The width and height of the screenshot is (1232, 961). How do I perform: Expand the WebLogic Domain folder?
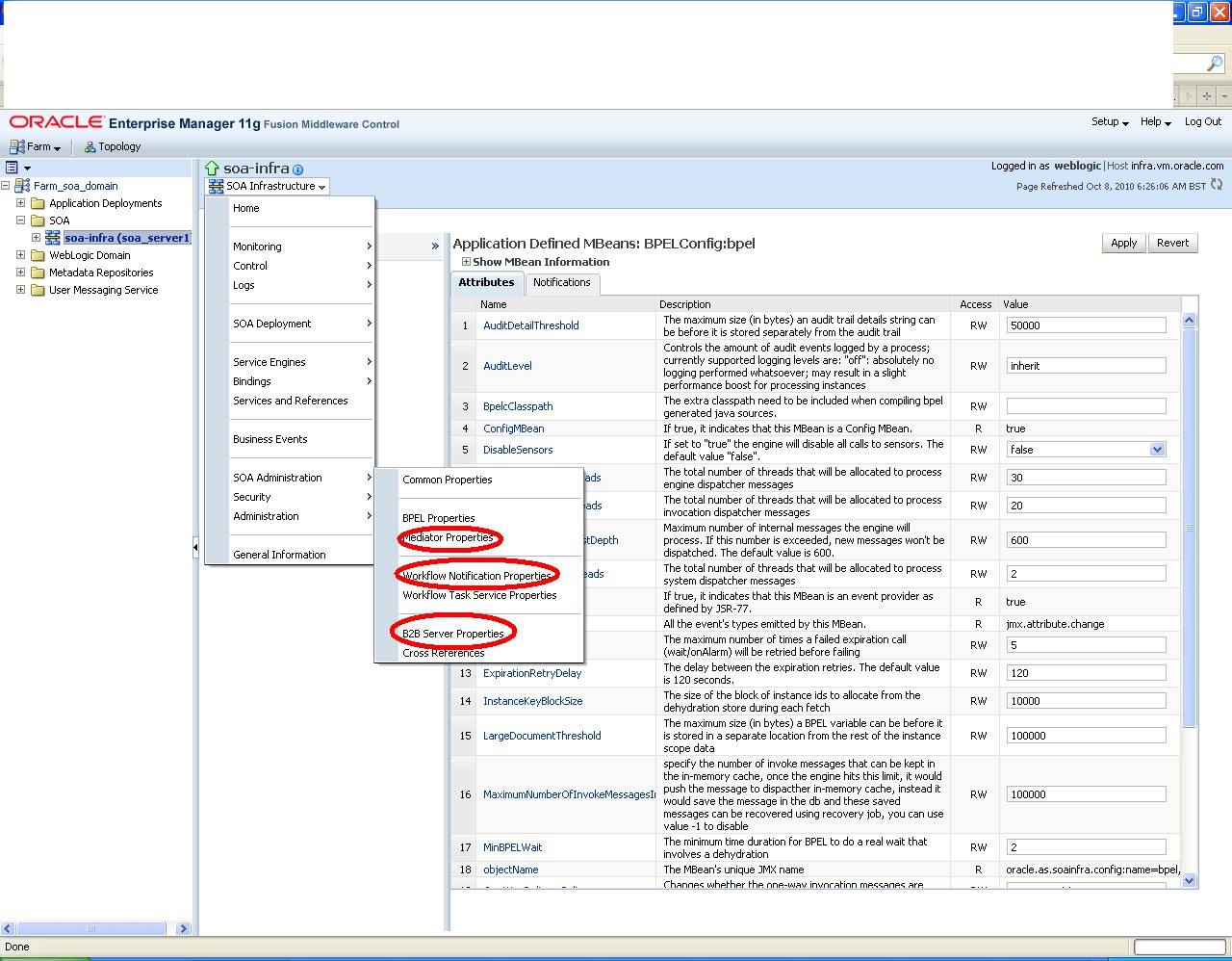pos(21,255)
